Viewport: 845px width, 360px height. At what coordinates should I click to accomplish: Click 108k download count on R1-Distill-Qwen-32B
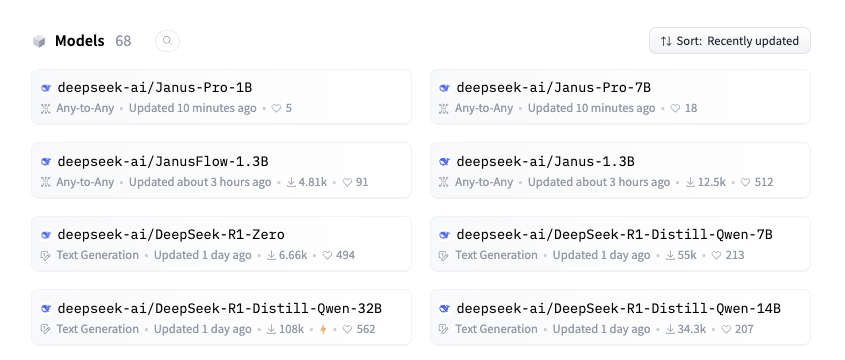click(292, 329)
